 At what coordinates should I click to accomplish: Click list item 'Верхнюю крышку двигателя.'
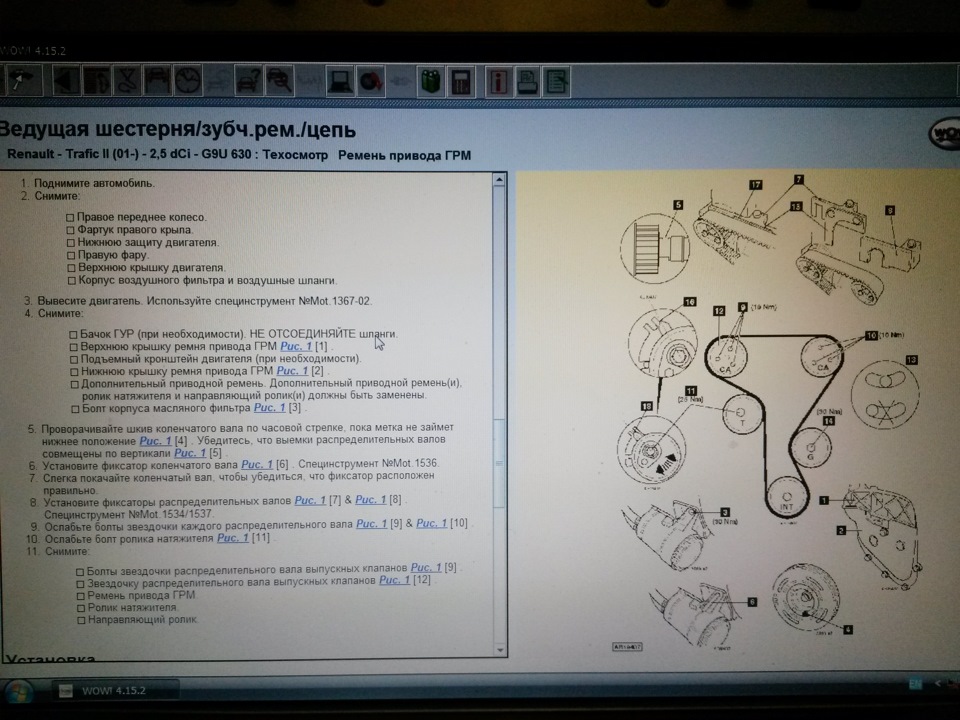(151, 268)
